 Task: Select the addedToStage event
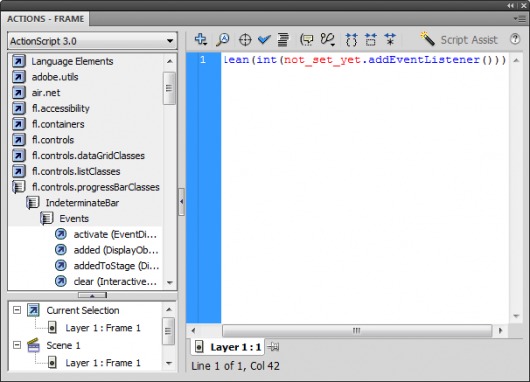coord(116,266)
